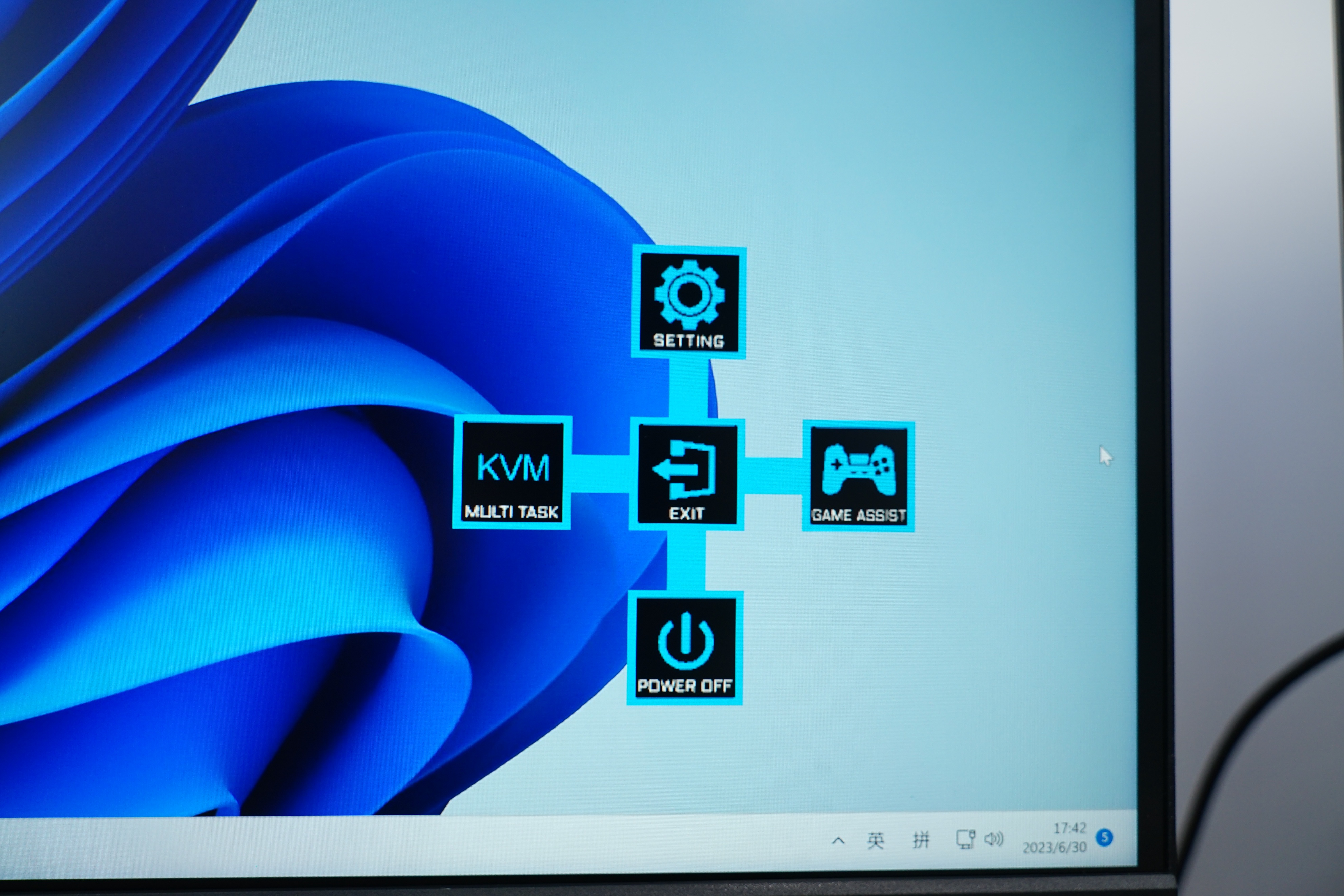
Task: Choose the GAME ASSIST text label
Action: [x=859, y=515]
